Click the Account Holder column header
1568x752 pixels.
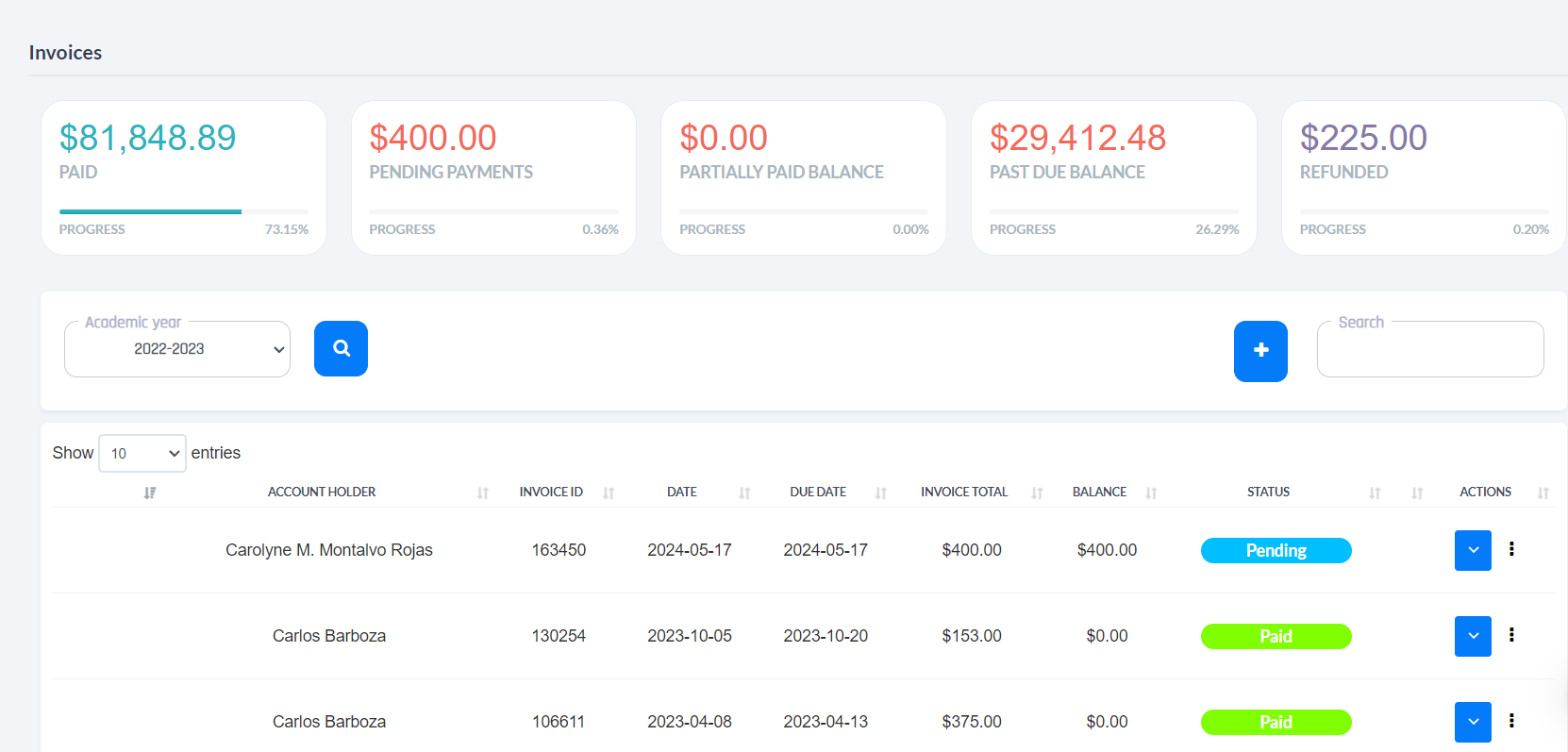322,492
